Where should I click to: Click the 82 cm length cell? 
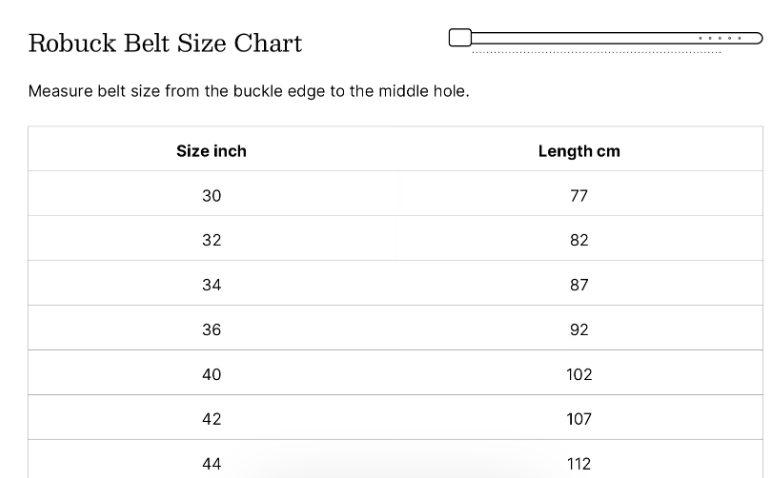pos(579,240)
